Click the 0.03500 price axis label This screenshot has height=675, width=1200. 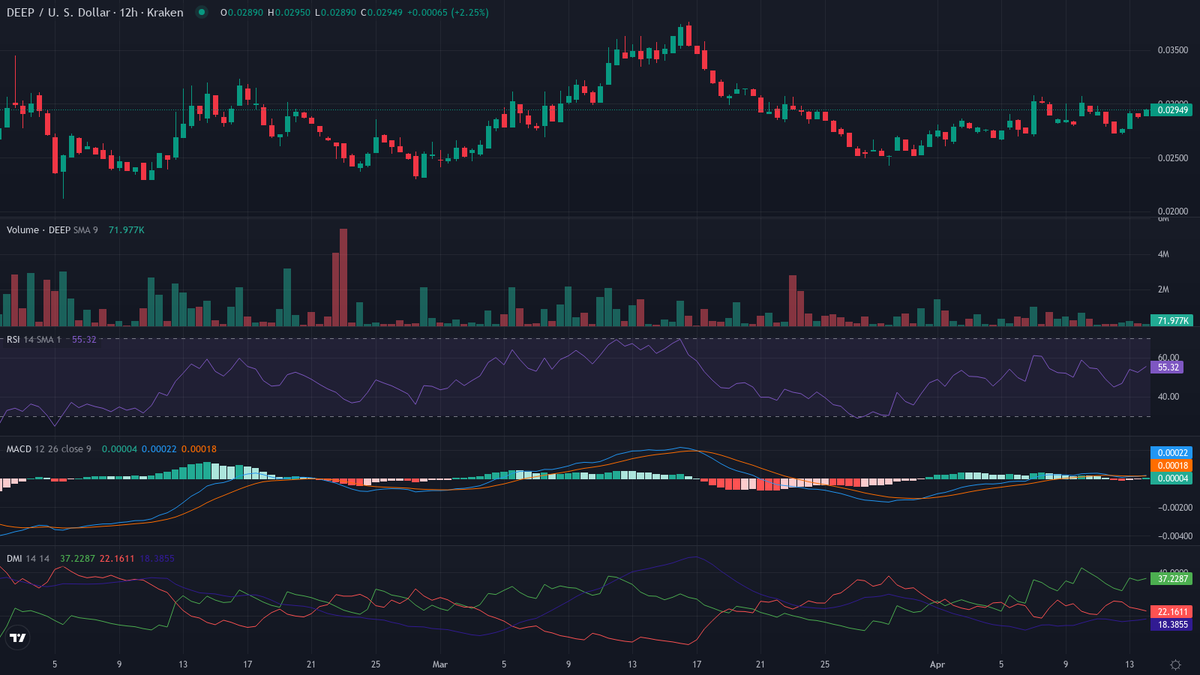coord(1172,49)
